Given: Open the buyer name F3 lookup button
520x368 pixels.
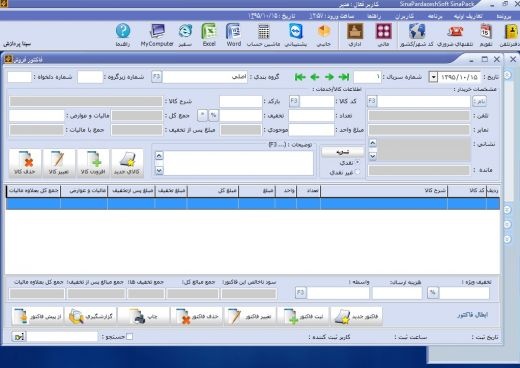Looking at the screenshot, I should point(372,101).
